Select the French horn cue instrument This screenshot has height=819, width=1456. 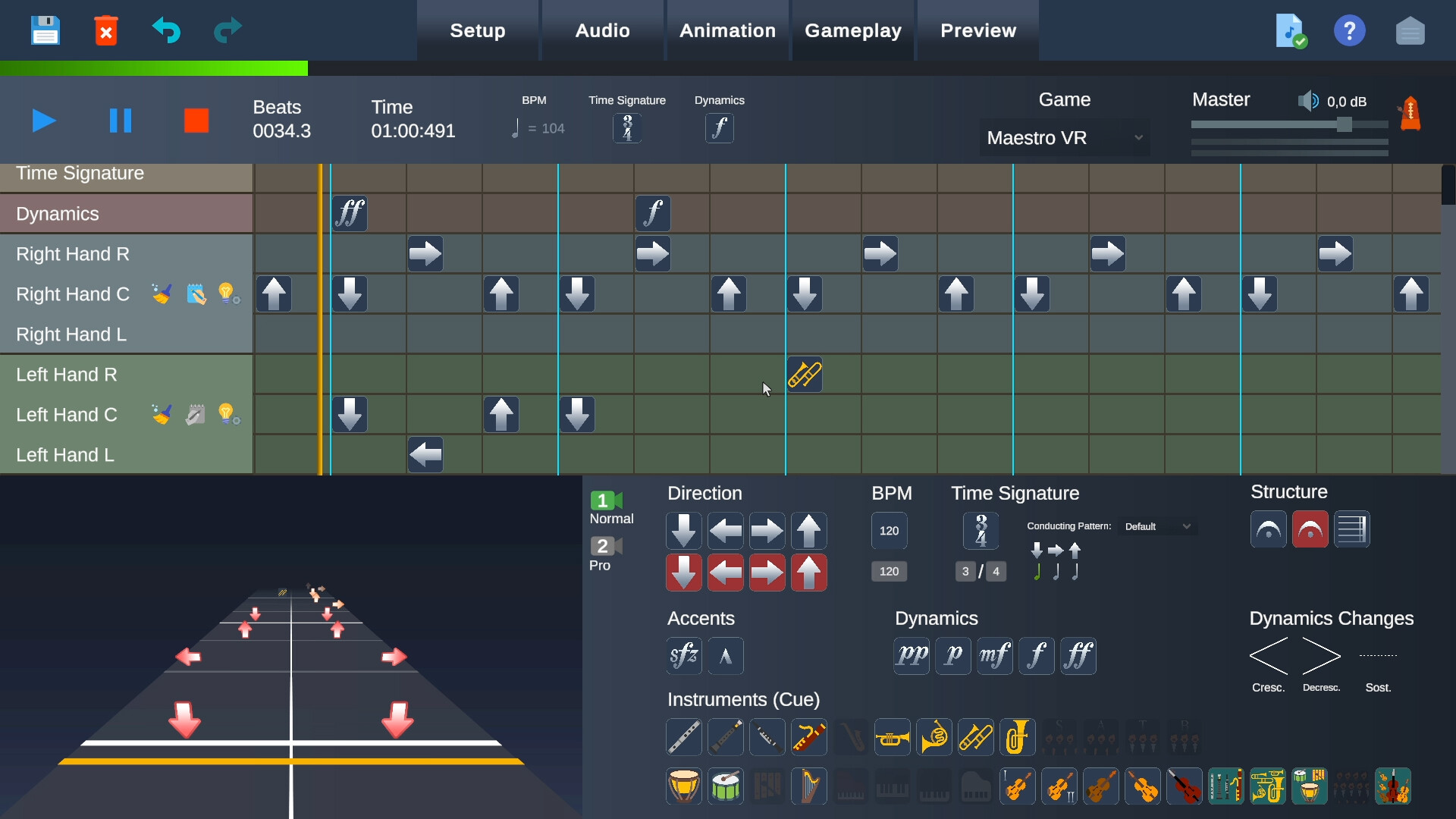coord(934,736)
